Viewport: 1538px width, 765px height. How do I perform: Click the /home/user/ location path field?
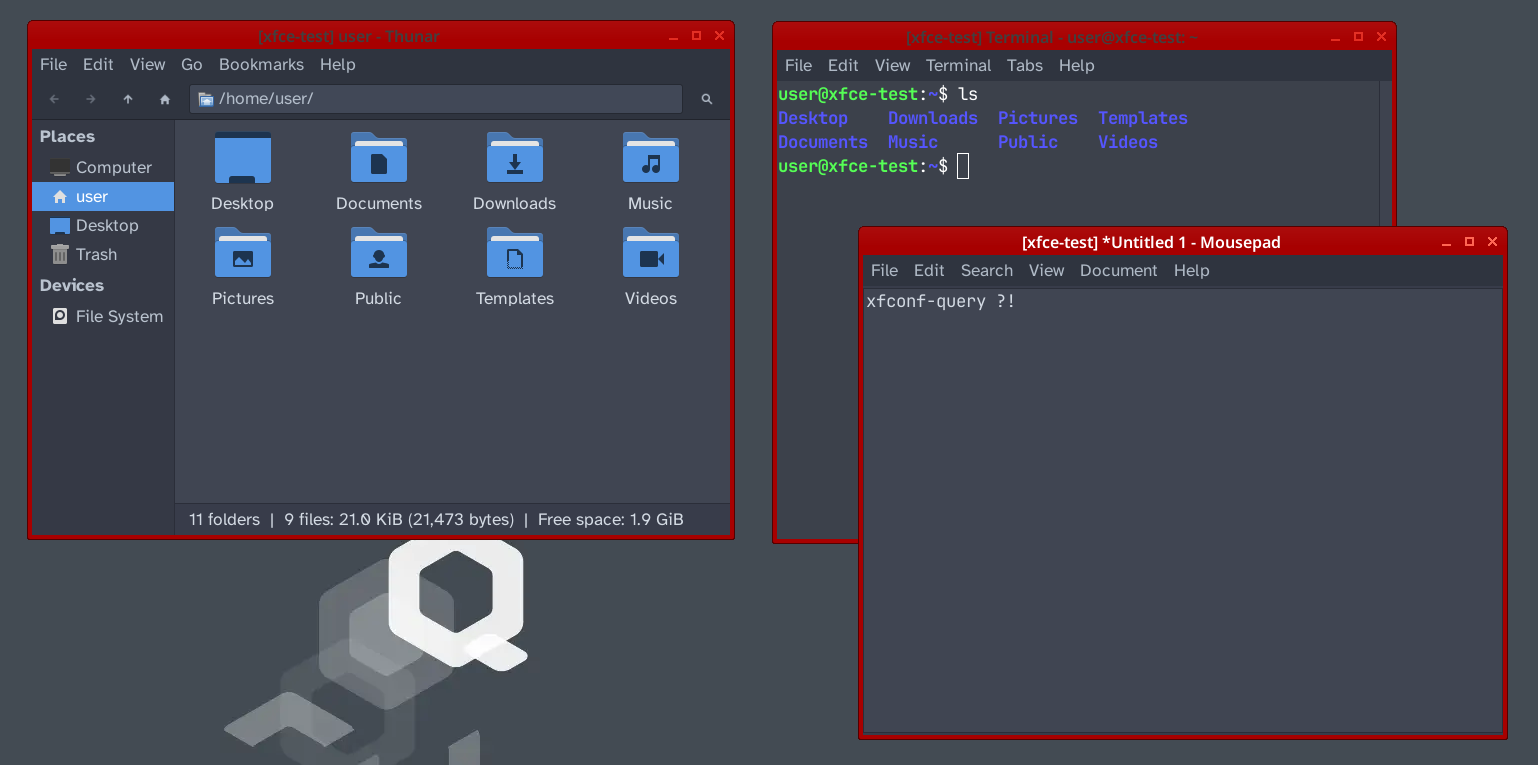tap(440, 99)
